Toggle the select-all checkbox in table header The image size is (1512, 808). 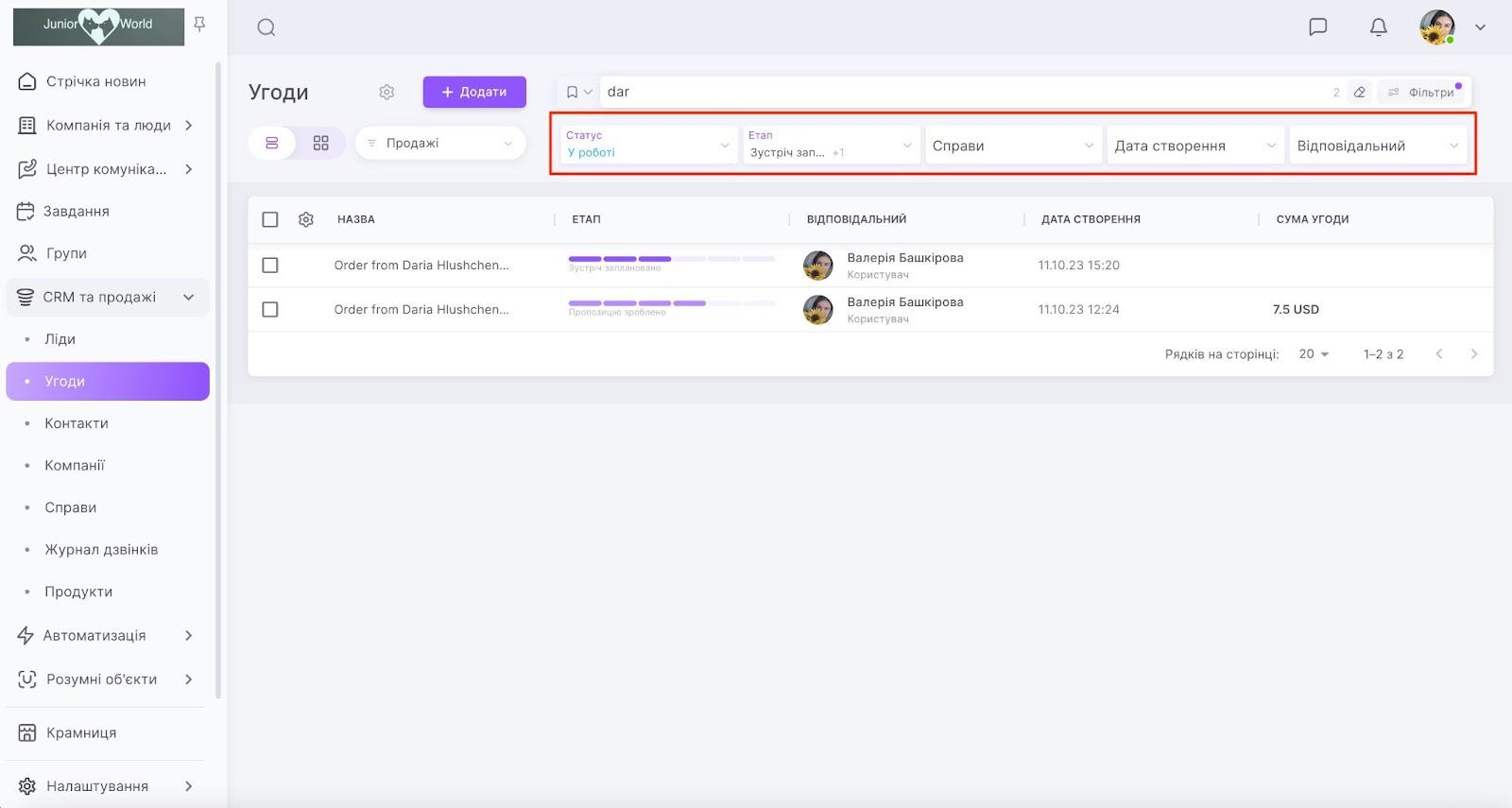270,219
